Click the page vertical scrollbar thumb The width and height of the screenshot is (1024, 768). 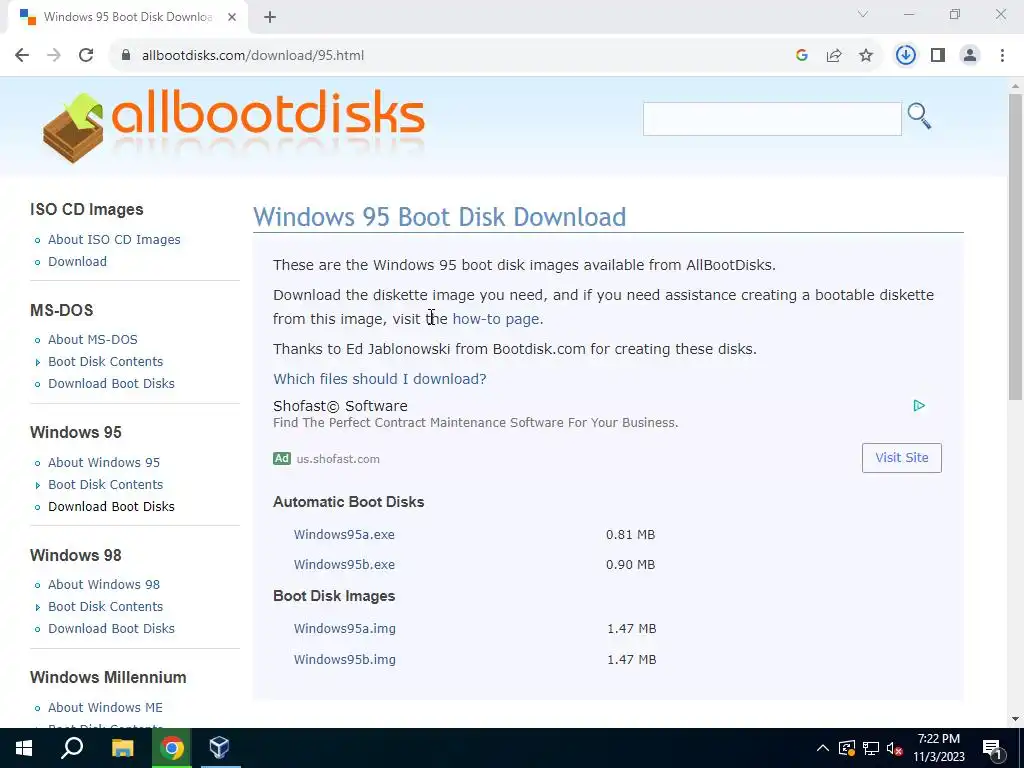pyautogui.click(x=1015, y=247)
